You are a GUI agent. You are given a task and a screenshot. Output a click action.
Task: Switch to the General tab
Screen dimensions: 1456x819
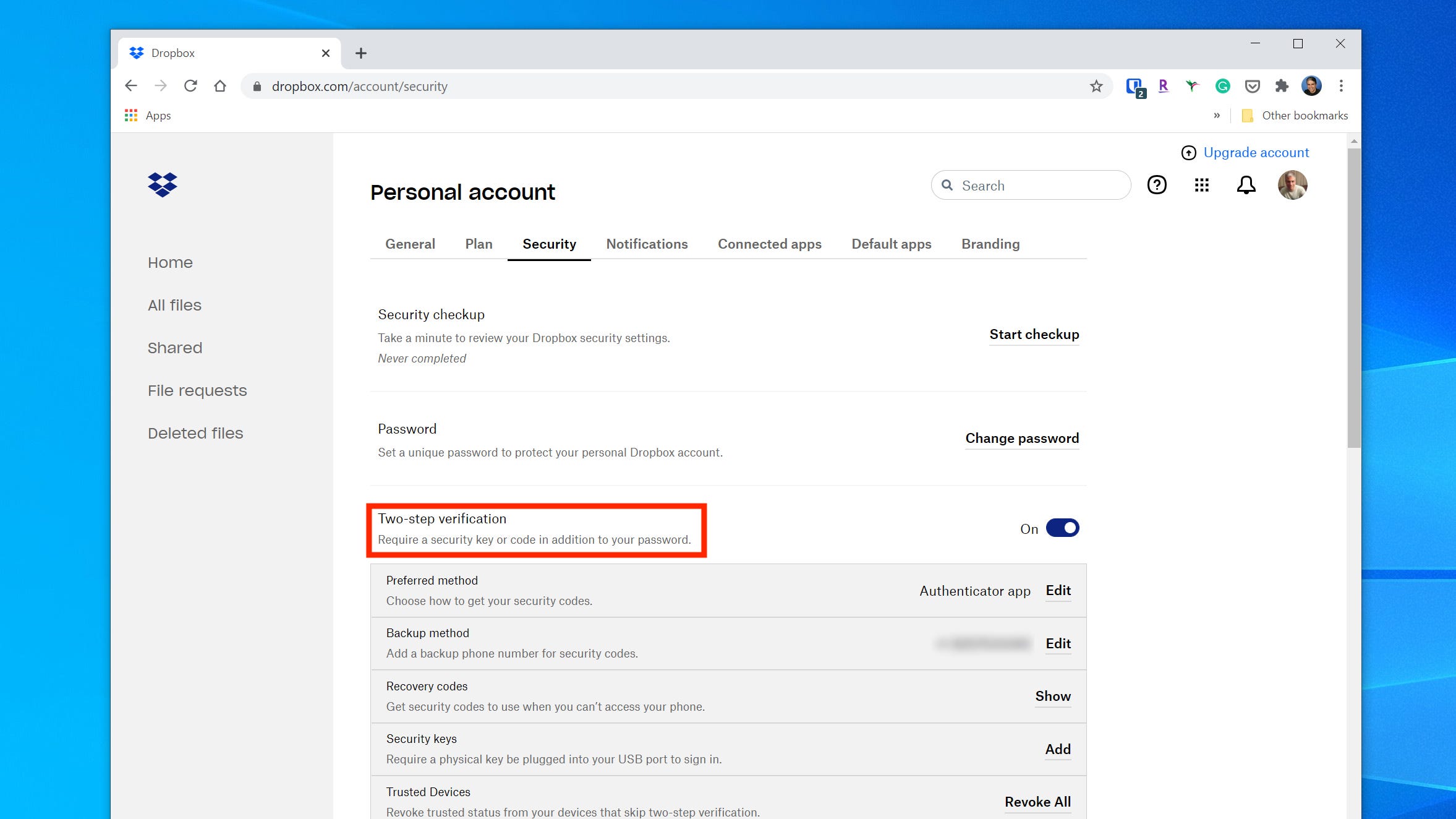coord(410,244)
